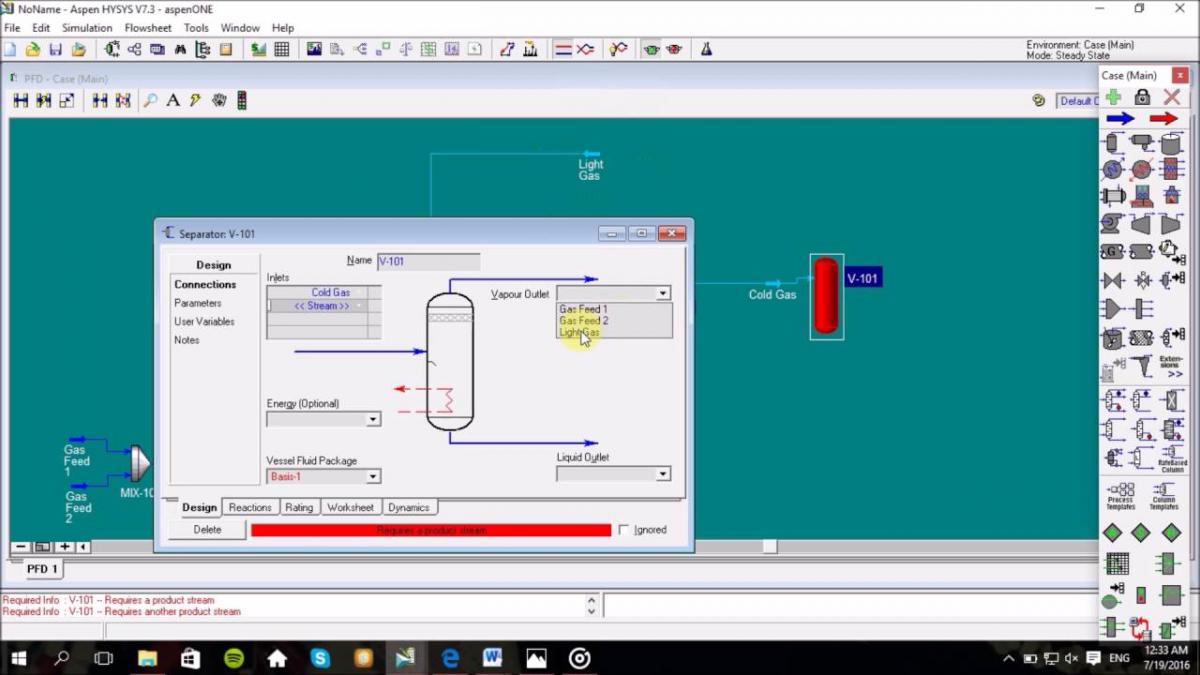
Task: Open Column Templates in the palette
Action: pyautogui.click(x=1164, y=496)
